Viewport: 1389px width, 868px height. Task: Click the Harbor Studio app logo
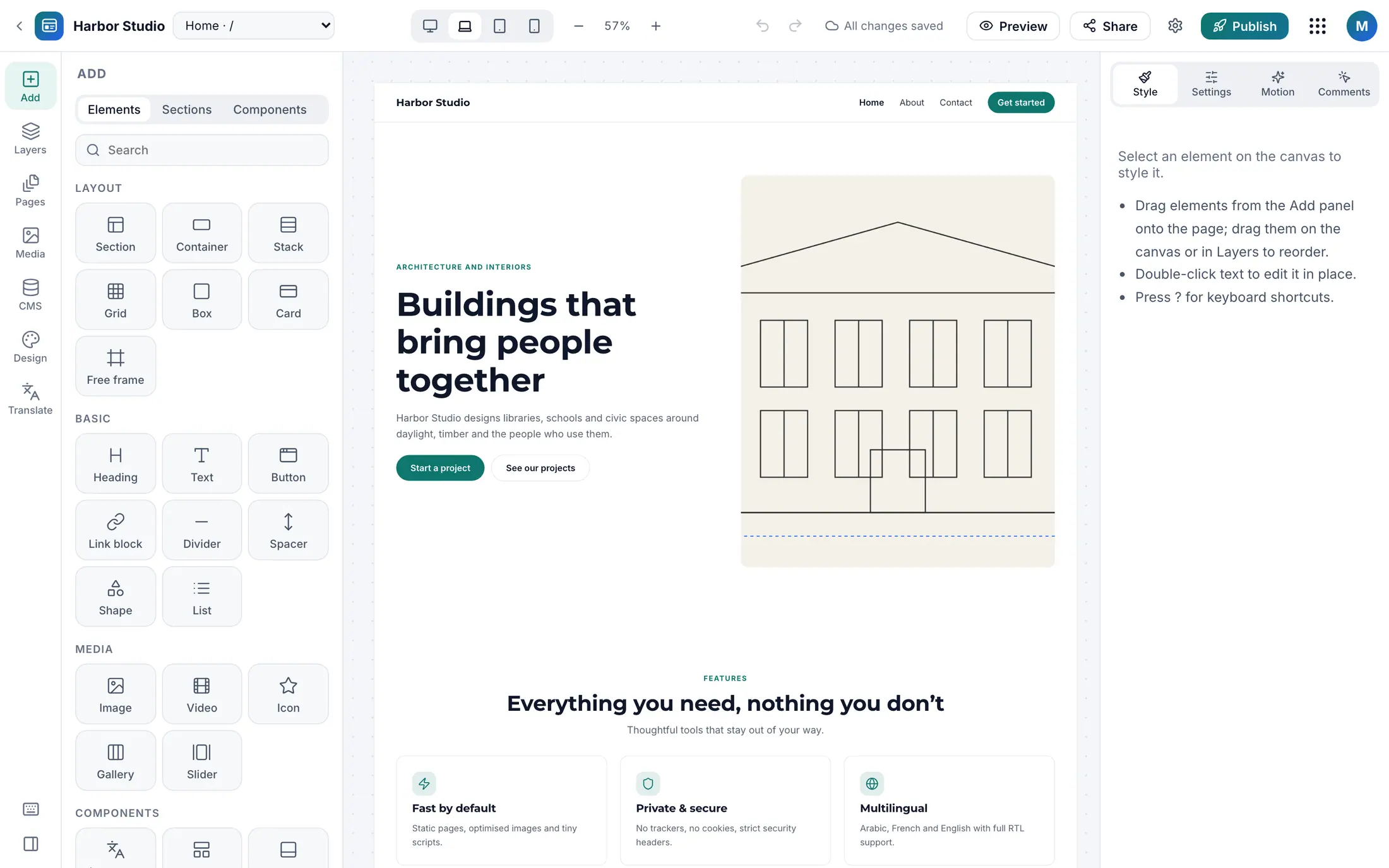click(x=49, y=26)
